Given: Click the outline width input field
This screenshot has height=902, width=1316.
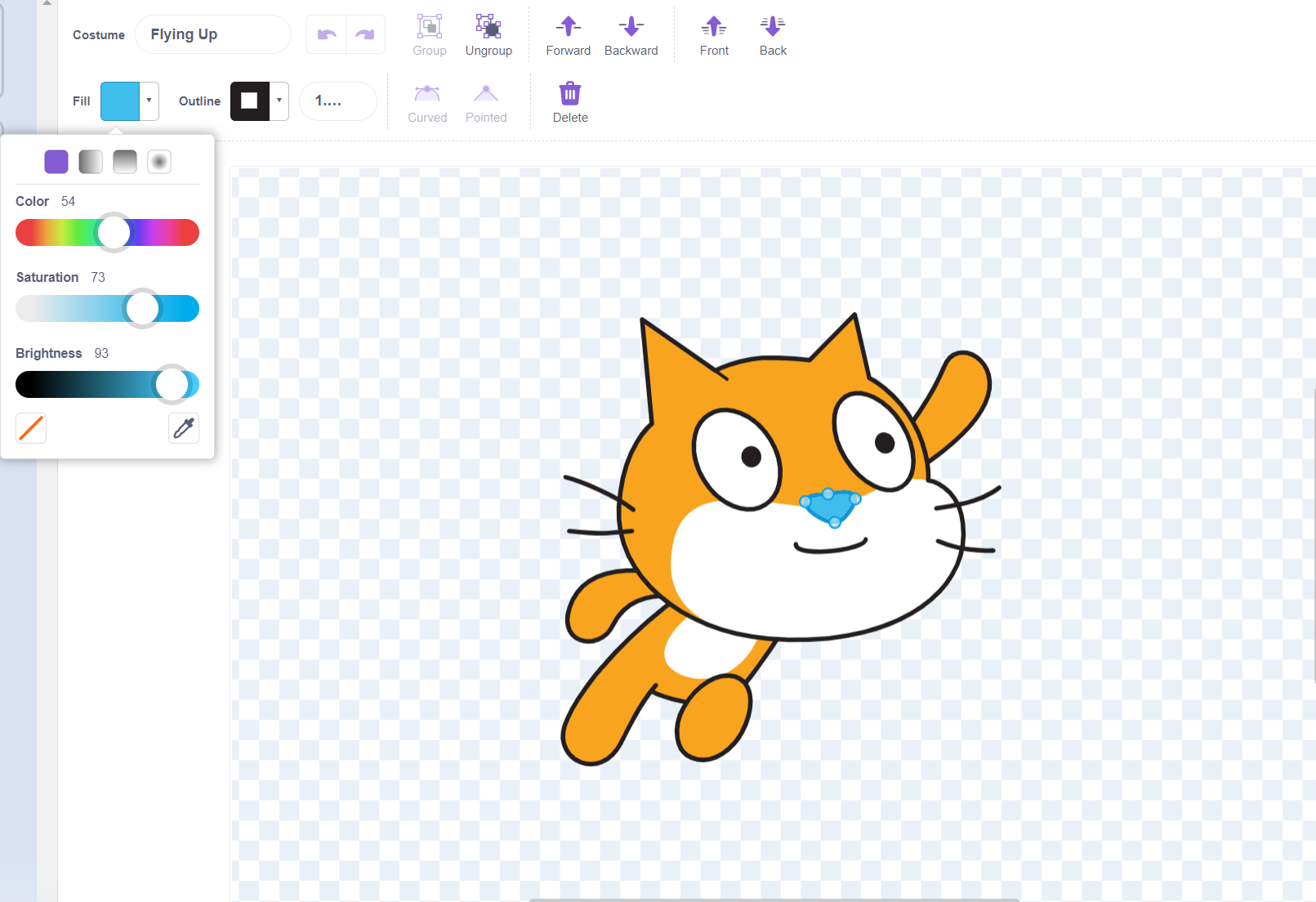Looking at the screenshot, I should pyautogui.click(x=338, y=101).
